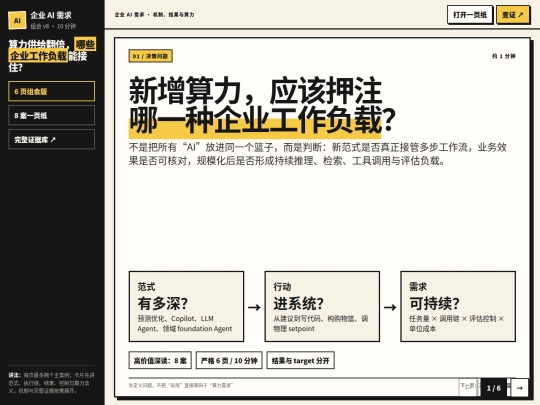Click the yellow 查证 button
540x405 pixels.
pyautogui.click(x=512, y=15)
